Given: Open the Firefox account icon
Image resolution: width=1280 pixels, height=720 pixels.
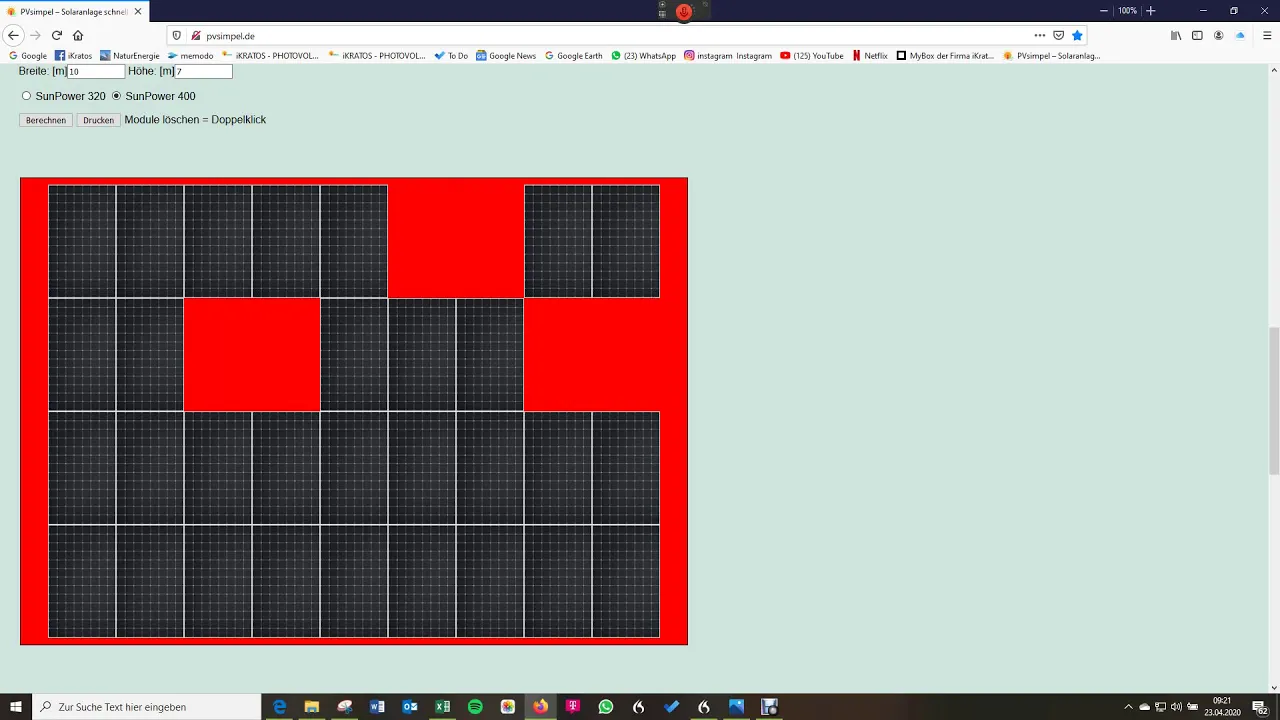Looking at the screenshot, I should click(1218, 35).
